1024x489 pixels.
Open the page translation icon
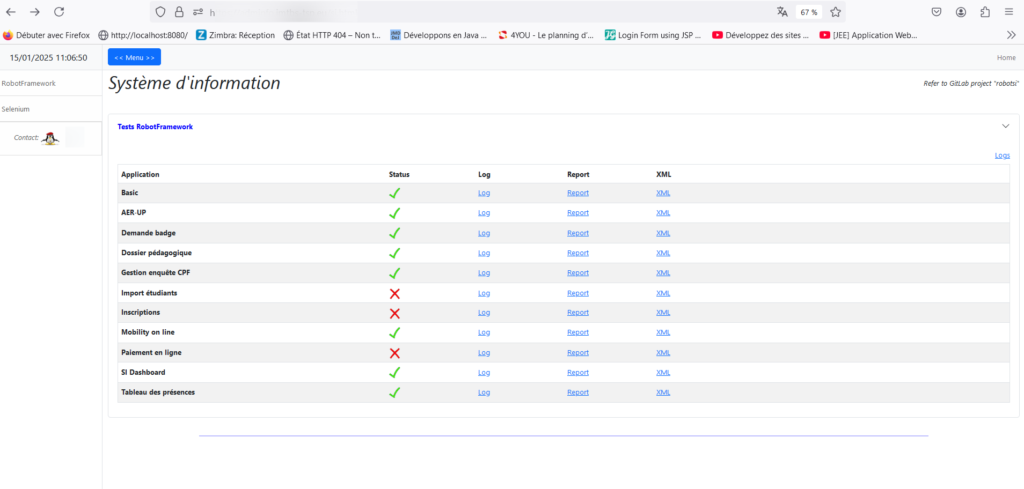(782, 12)
